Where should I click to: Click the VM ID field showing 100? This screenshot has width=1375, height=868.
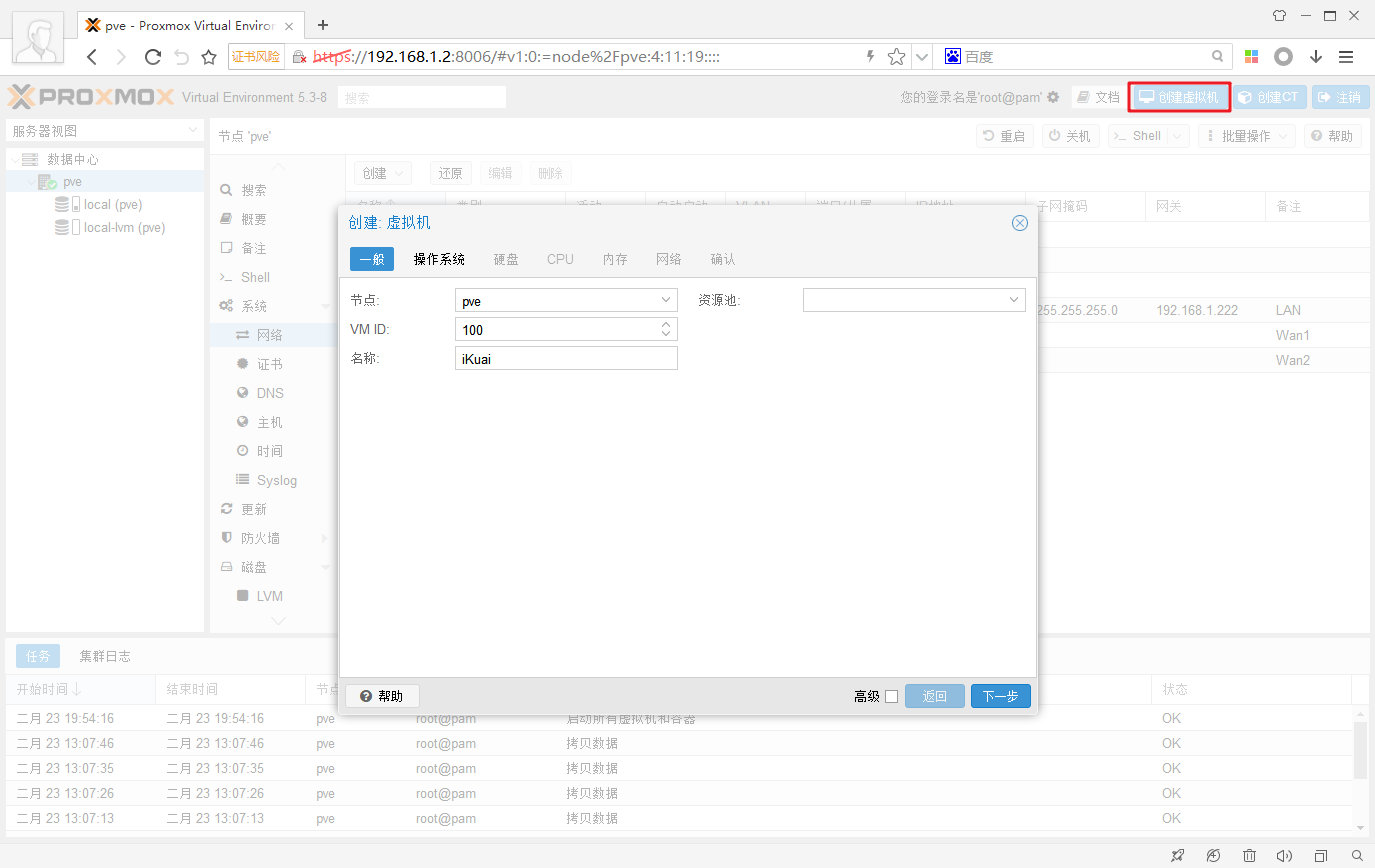556,329
